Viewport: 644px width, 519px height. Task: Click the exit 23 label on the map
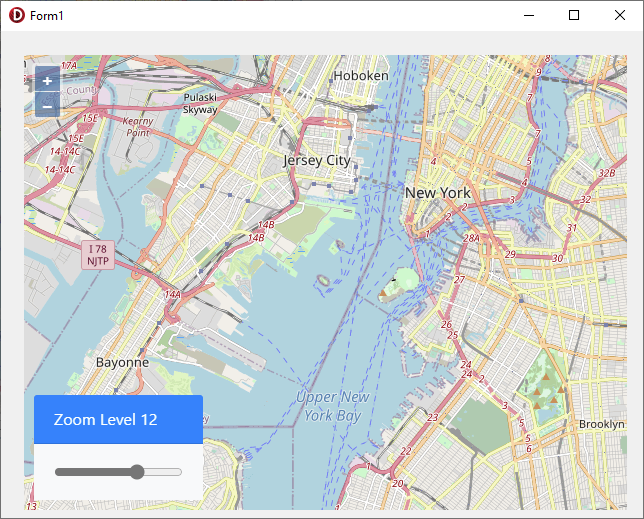432,418
